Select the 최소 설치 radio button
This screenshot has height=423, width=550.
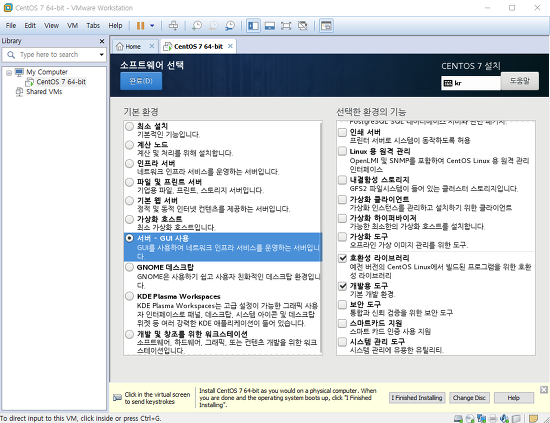coord(129,126)
